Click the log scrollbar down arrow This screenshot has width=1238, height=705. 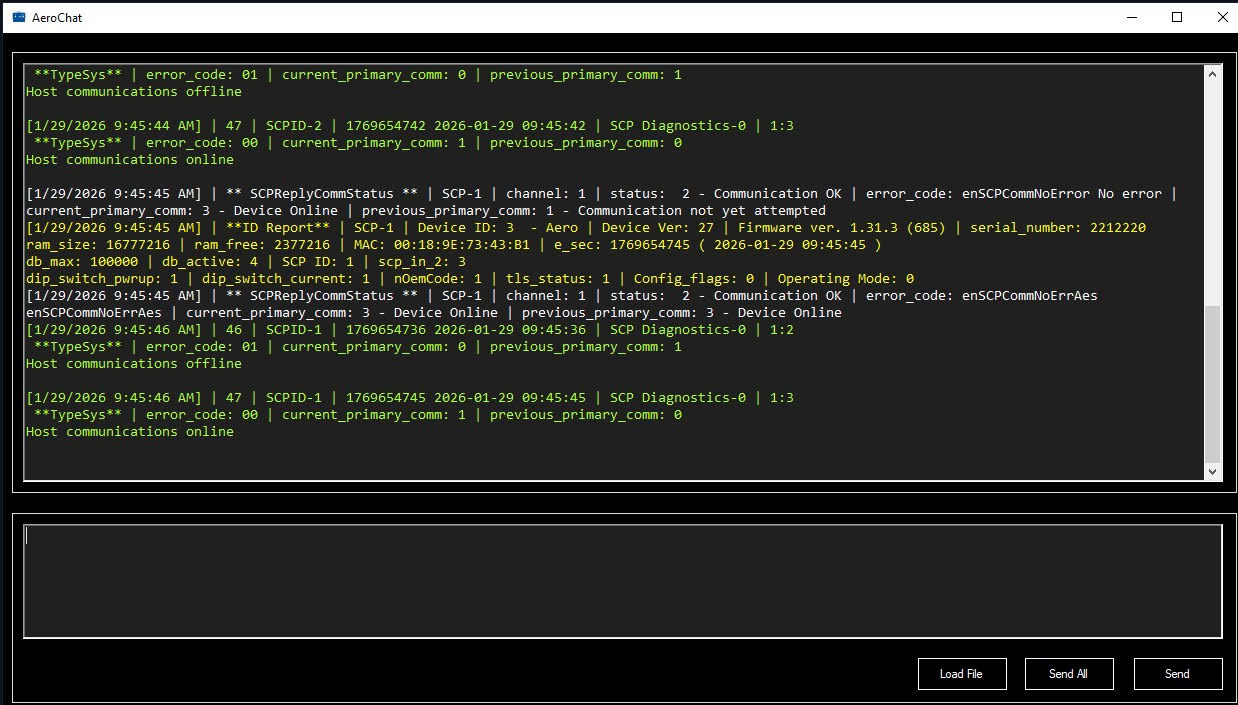(1213, 472)
